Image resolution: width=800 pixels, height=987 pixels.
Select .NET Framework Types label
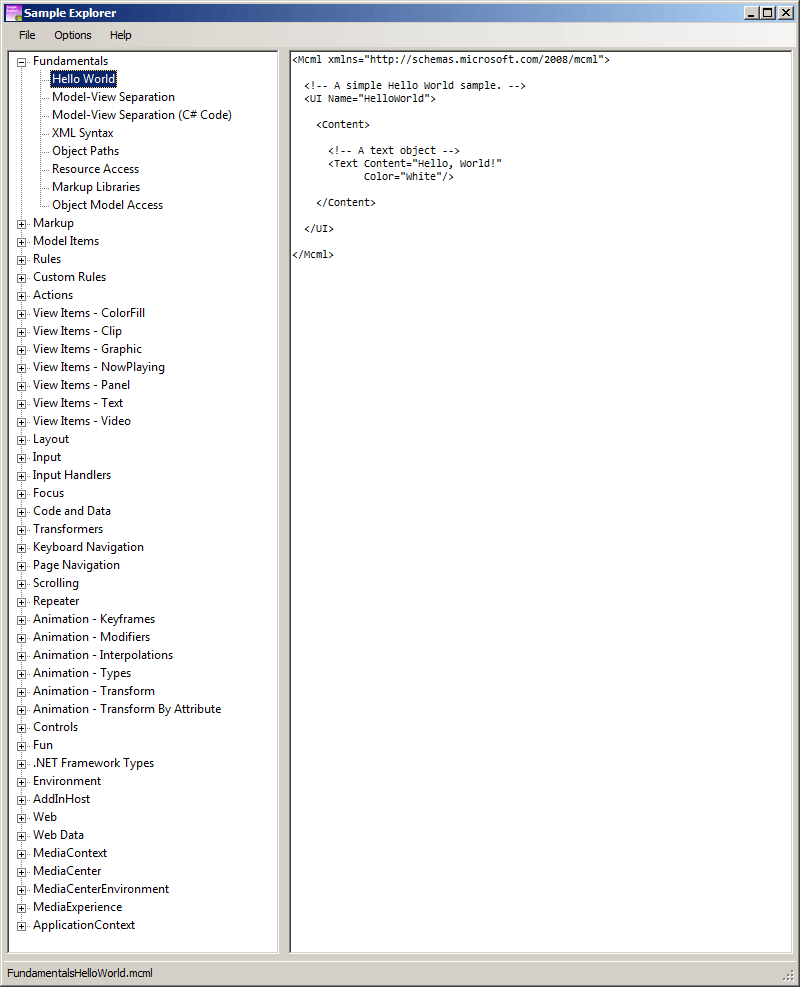[x=93, y=763]
